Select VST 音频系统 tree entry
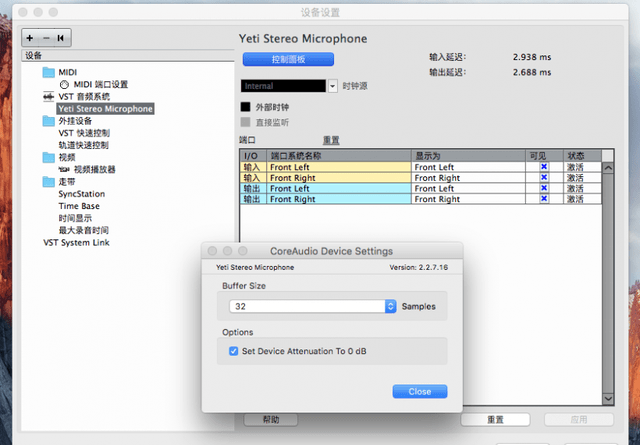This screenshot has height=445, width=640. (84, 97)
